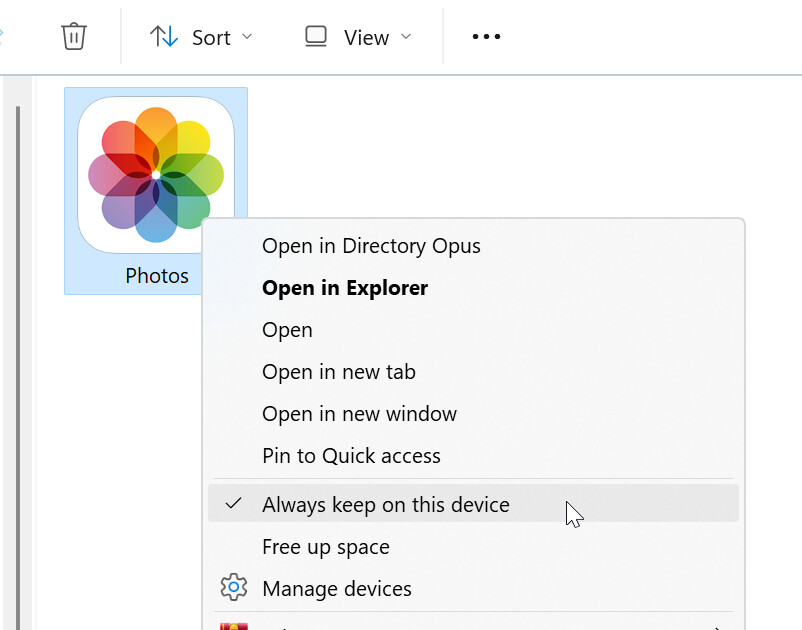Select Open in new window
The image size is (802, 630).
click(359, 414)
